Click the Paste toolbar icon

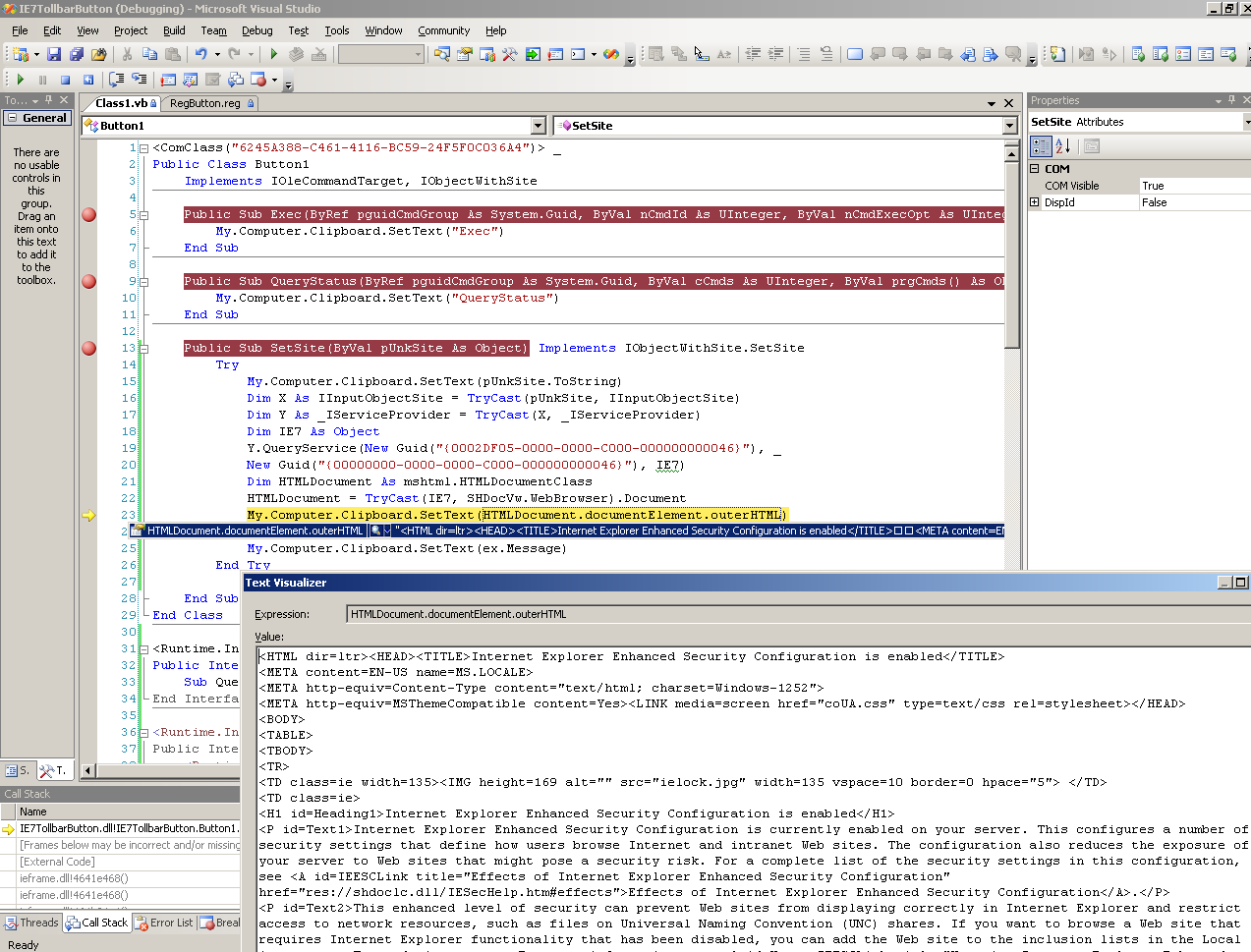(173, 54)
